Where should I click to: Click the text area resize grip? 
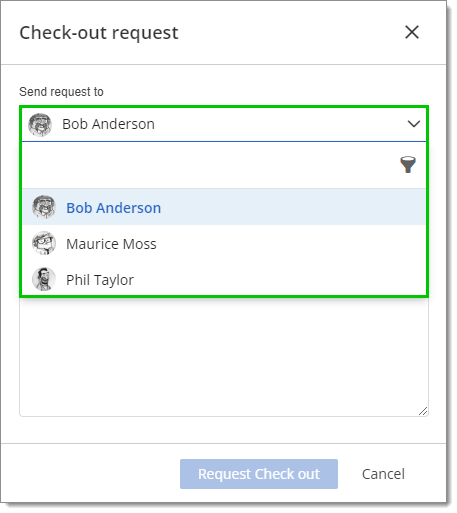pyautogui.click(x=423, y=411)
